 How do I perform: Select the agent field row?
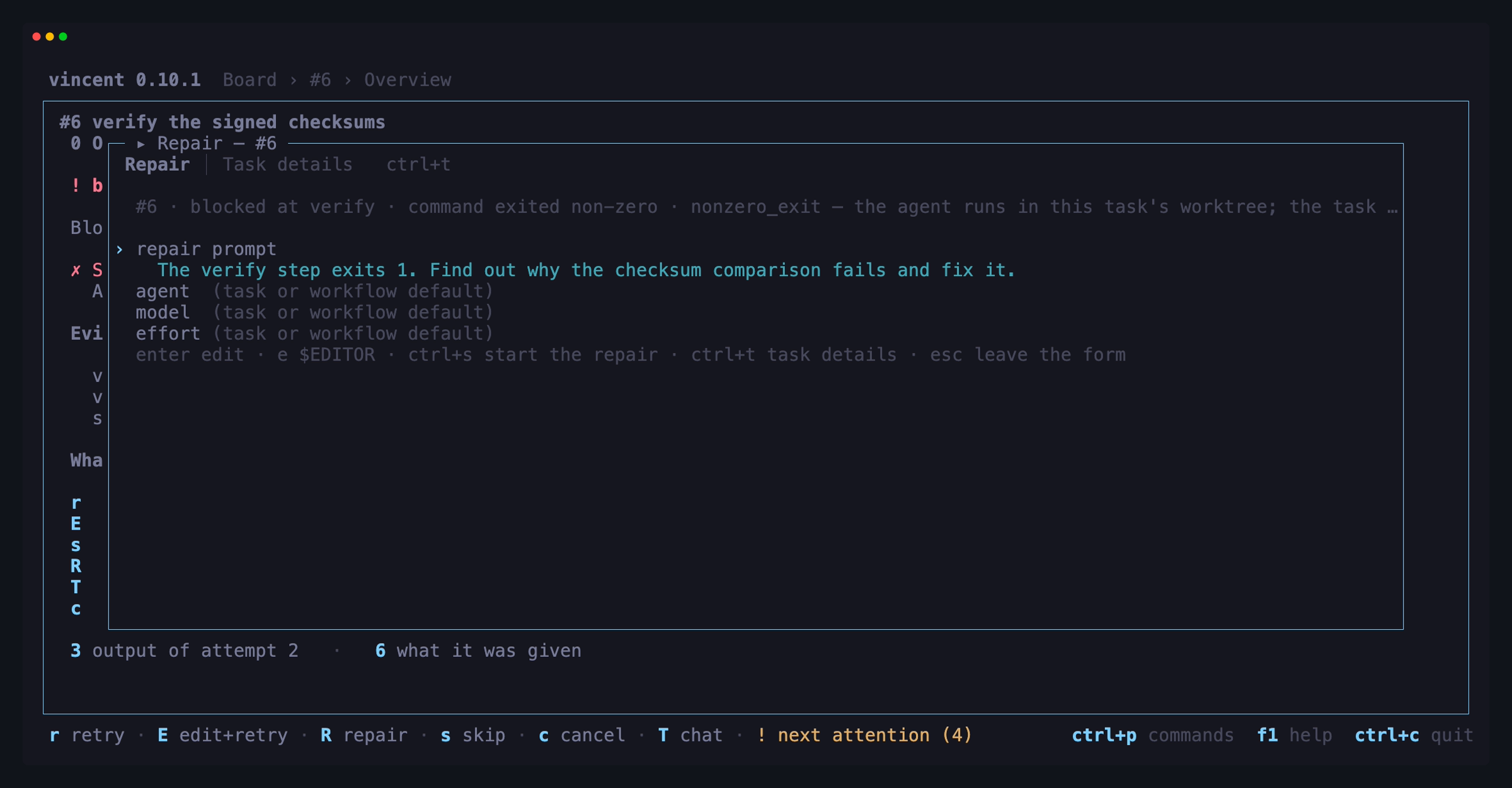[314, 291]
